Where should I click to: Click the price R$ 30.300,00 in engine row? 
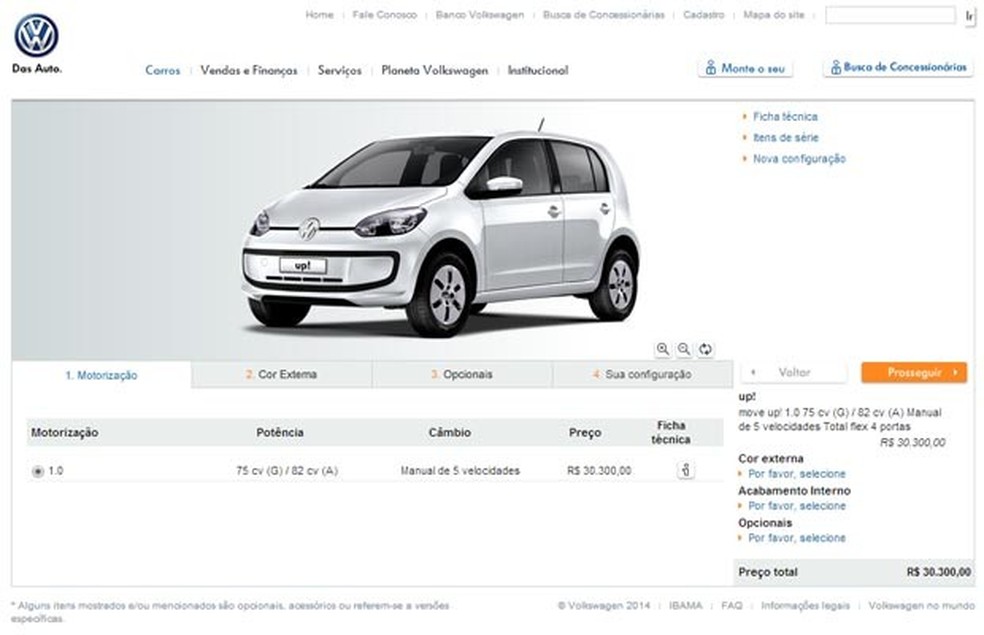click(599, 471)
